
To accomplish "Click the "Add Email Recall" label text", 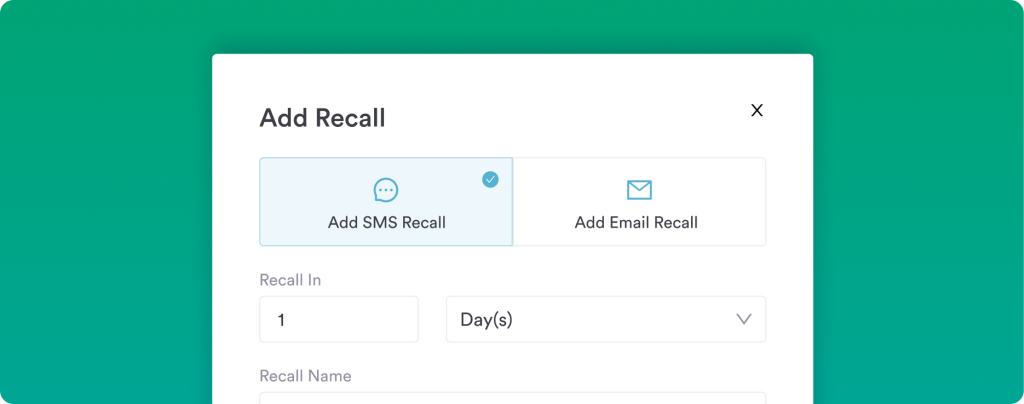I will pyautogui.click(x=636, y=223).
